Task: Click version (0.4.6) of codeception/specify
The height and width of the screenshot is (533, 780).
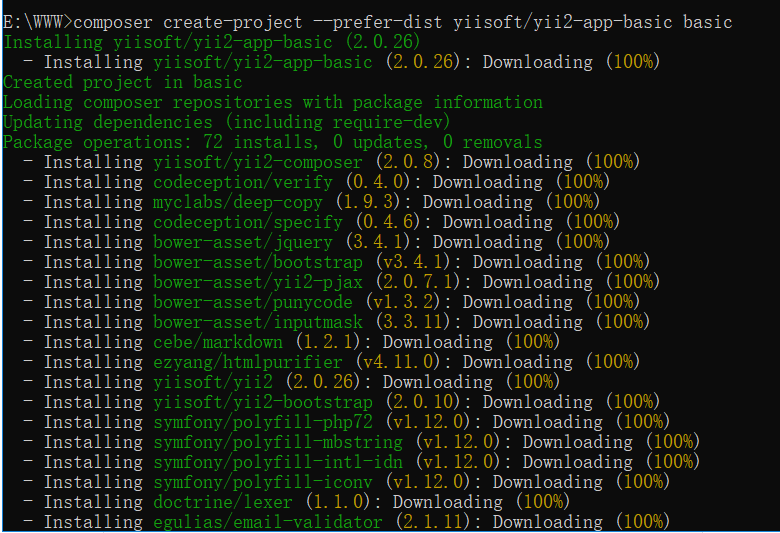Action: 388,222
